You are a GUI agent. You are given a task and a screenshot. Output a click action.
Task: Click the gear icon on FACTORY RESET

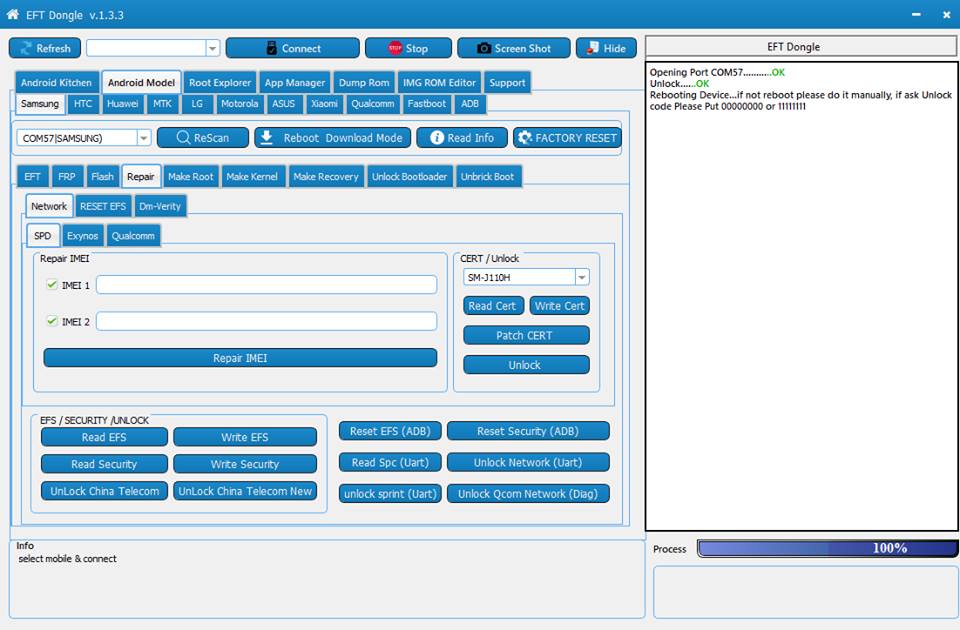(525, 138)
